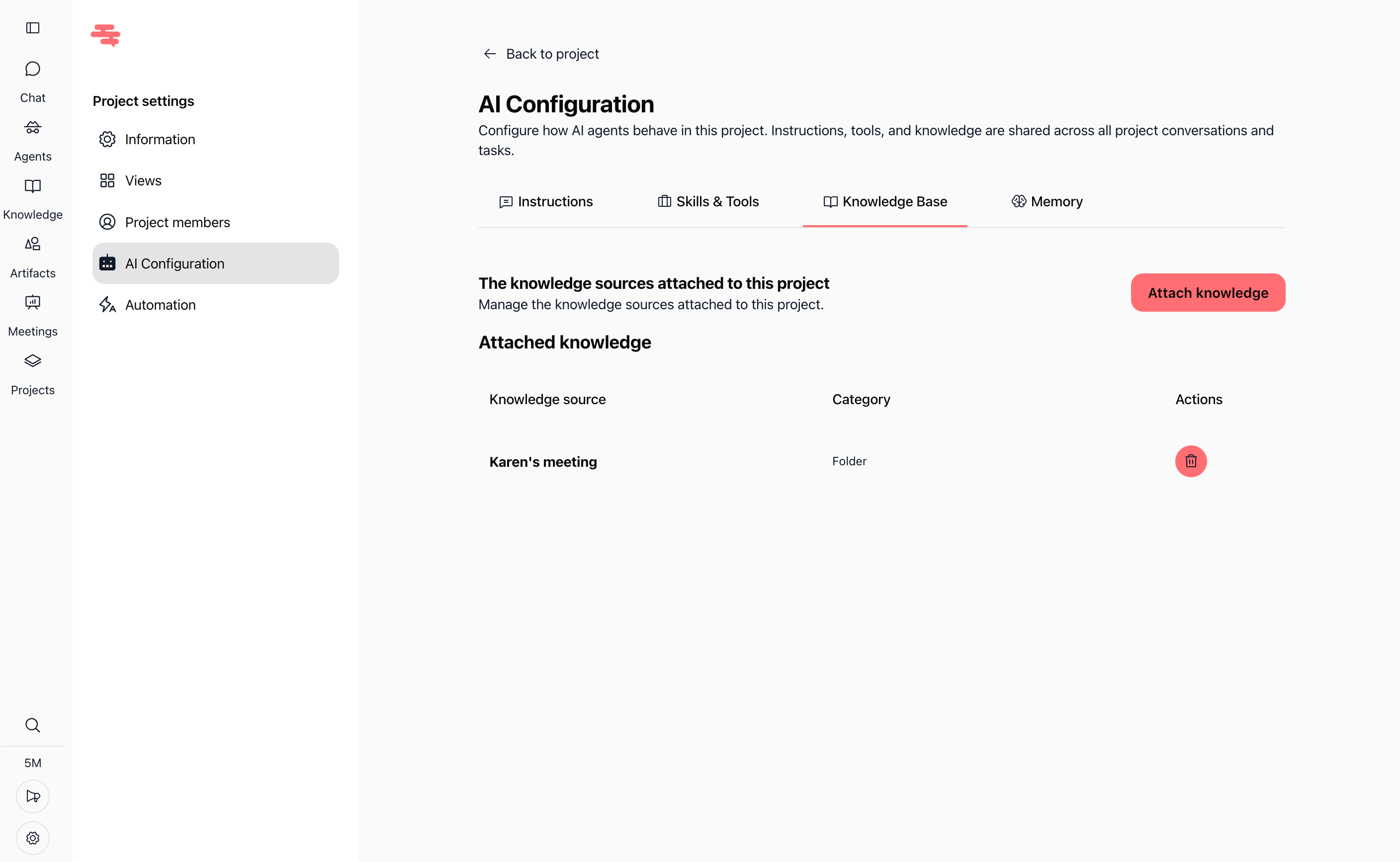Click the Category column header

tap(861, 399)
